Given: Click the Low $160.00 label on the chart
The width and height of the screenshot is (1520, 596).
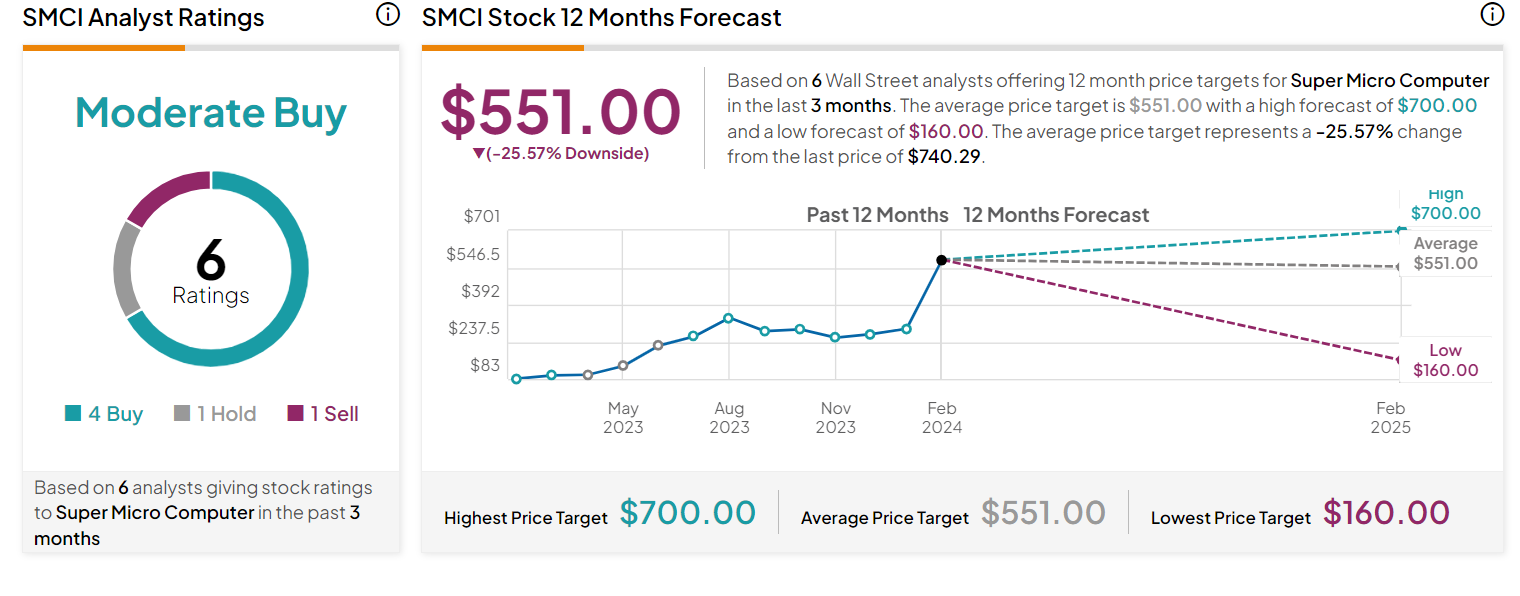Looking at the screenshot, I should (1446, 360).
